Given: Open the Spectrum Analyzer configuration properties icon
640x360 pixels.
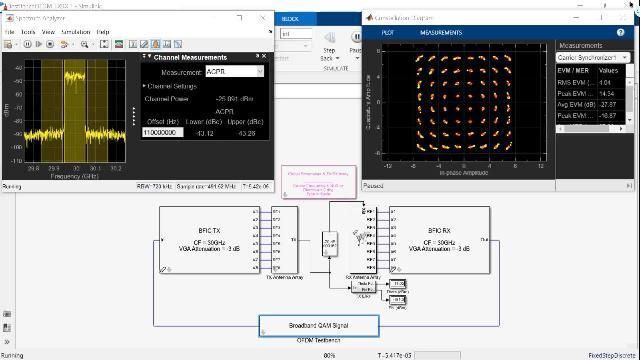Looking at the screenshot, I should coord(8,44).
